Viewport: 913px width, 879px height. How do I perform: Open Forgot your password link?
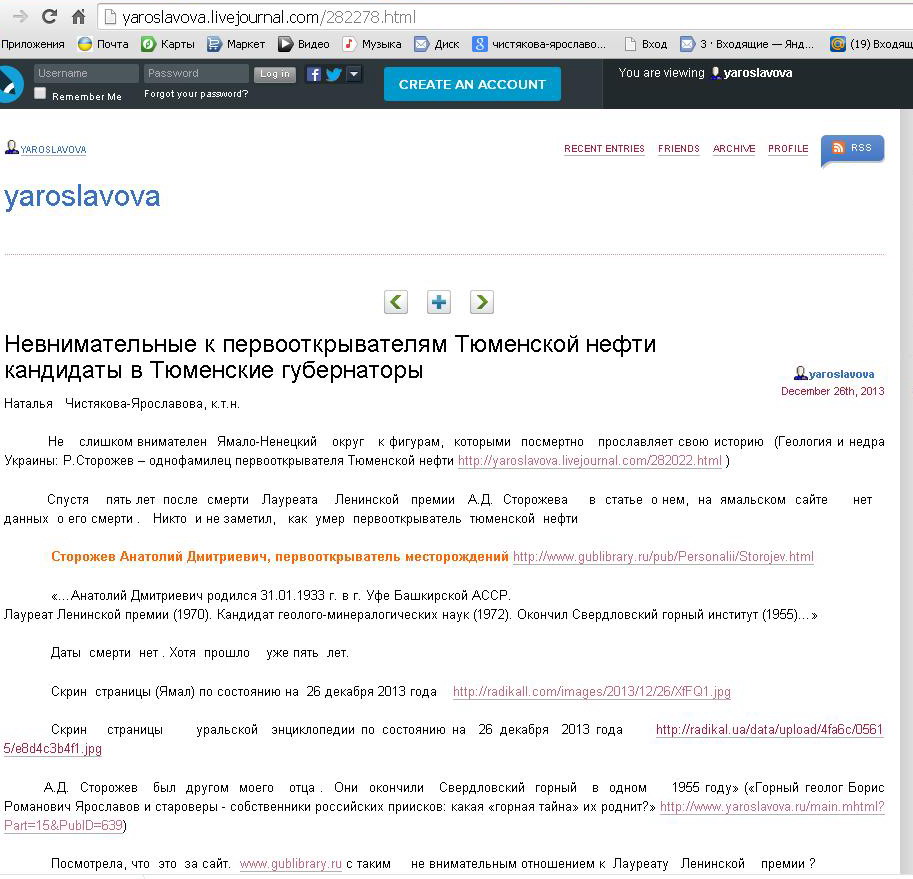[x=196, y=94]
